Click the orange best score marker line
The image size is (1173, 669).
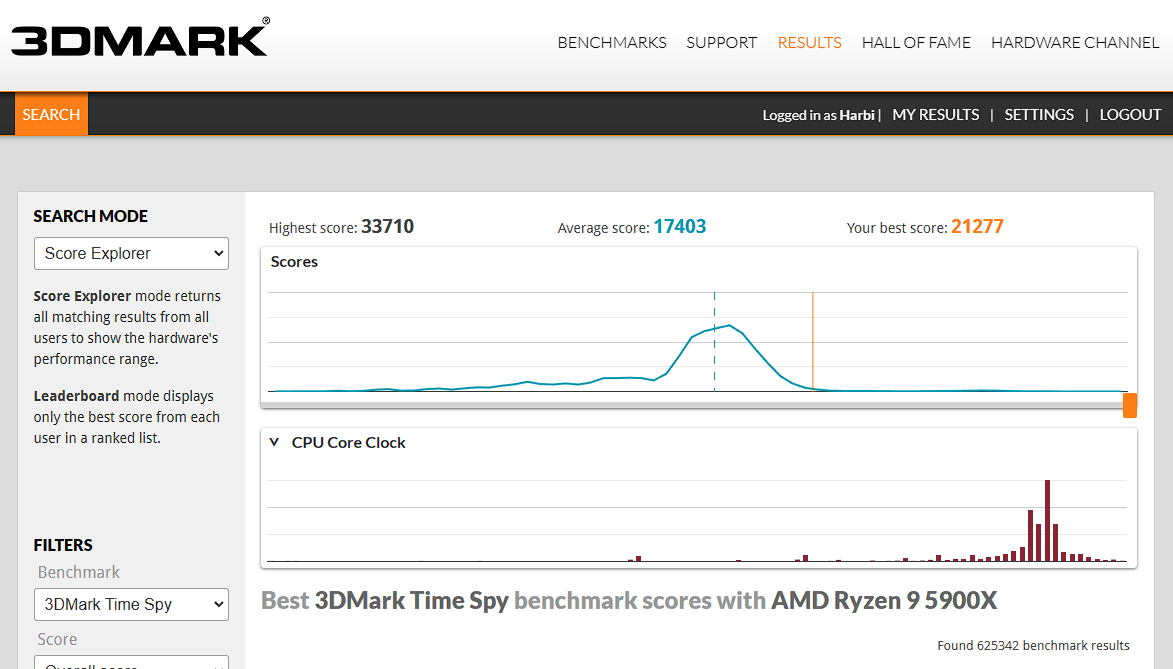(x=813, y=340)
